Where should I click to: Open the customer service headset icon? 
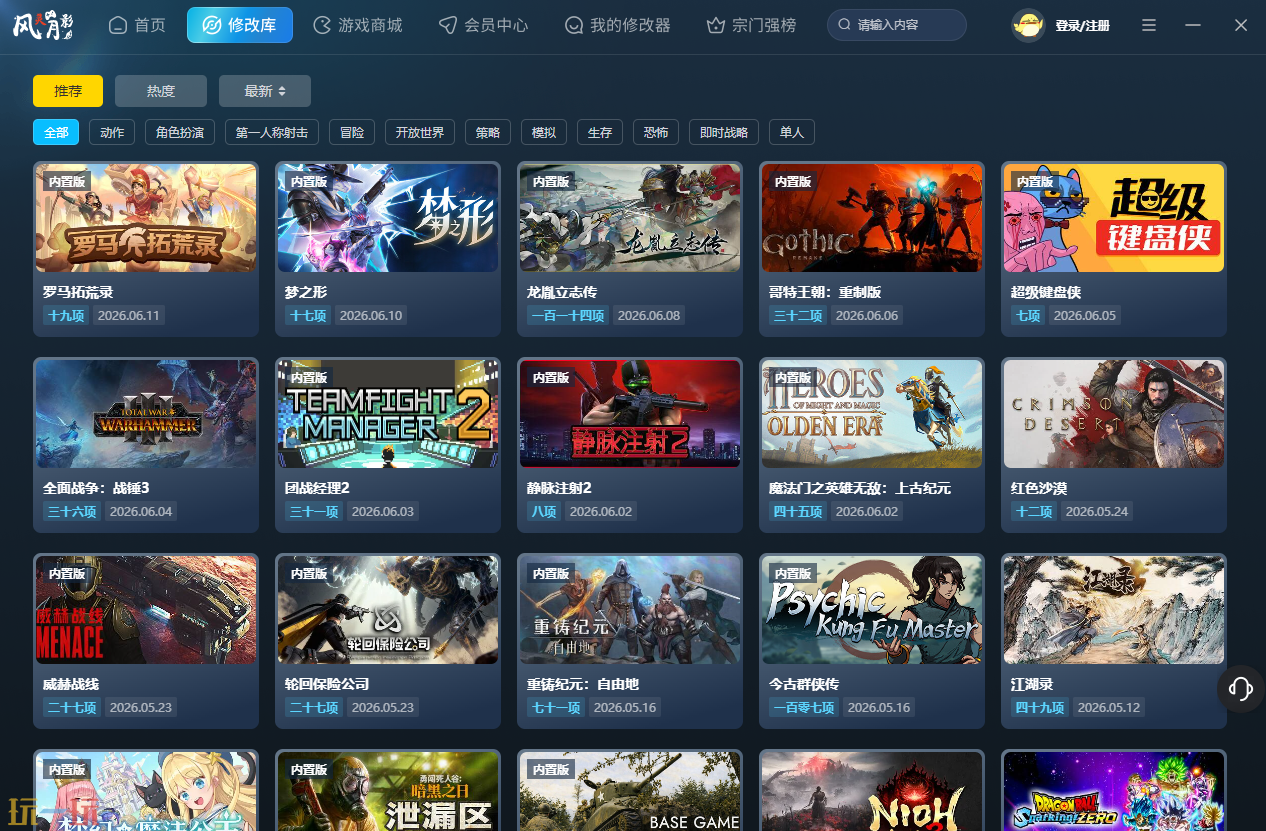[x=1241, y=689]
